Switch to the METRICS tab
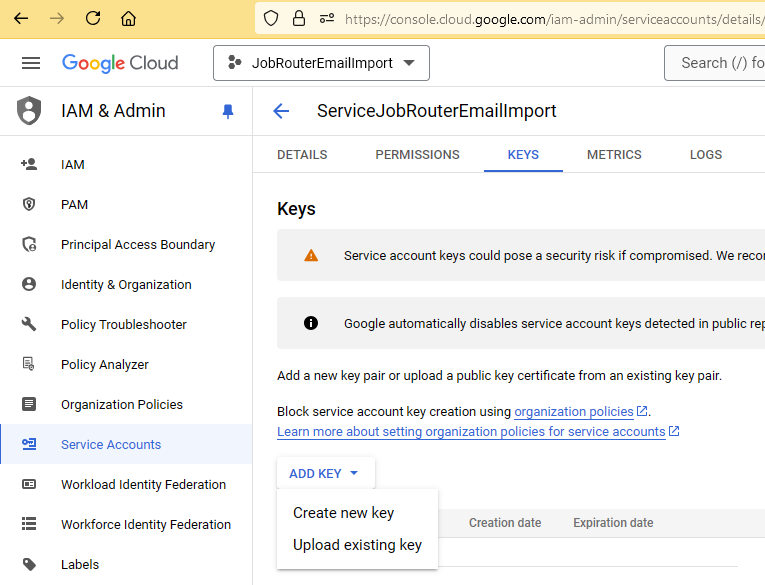This screenshot has height=585, width=765. 614,155
